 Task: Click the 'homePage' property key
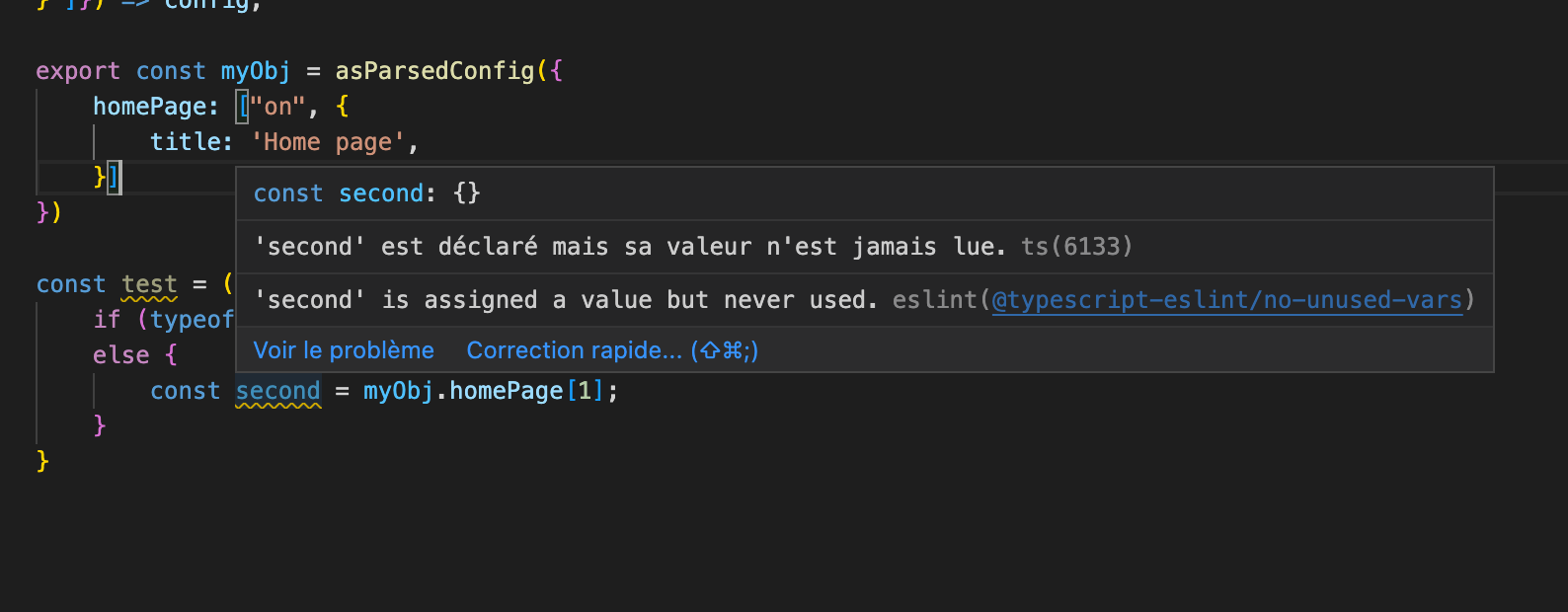click(149, 107)
